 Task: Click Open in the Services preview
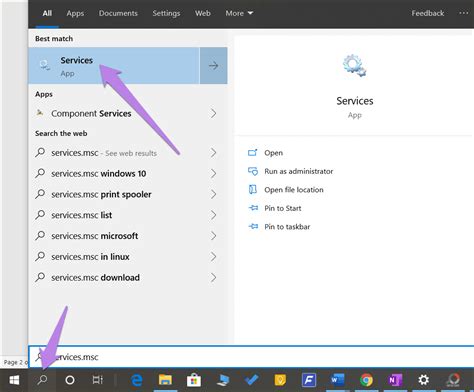(273, 153)
